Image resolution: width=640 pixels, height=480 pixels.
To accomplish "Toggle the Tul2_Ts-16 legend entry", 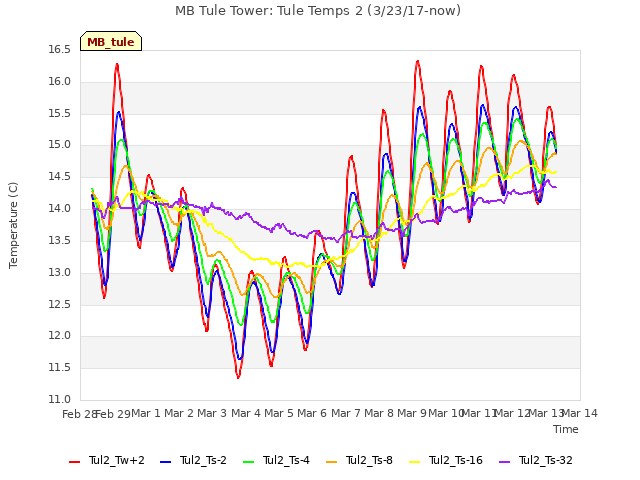I will [446, 461].
